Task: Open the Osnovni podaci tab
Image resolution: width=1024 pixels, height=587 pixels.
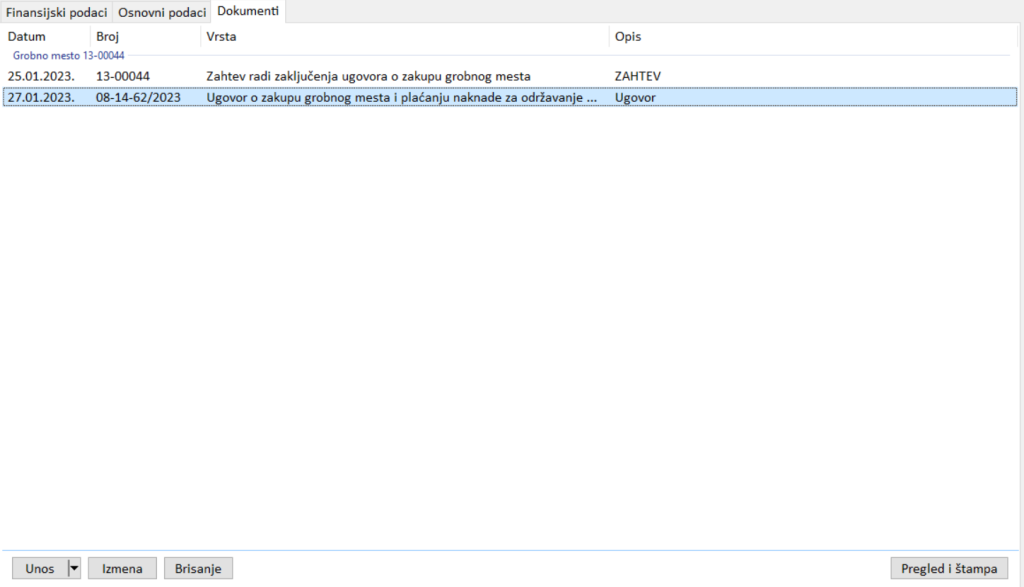Action: [x=162, y=12]
